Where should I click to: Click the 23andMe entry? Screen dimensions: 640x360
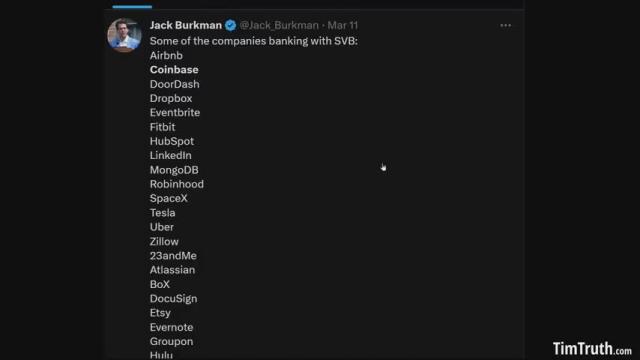pos(173,256)
